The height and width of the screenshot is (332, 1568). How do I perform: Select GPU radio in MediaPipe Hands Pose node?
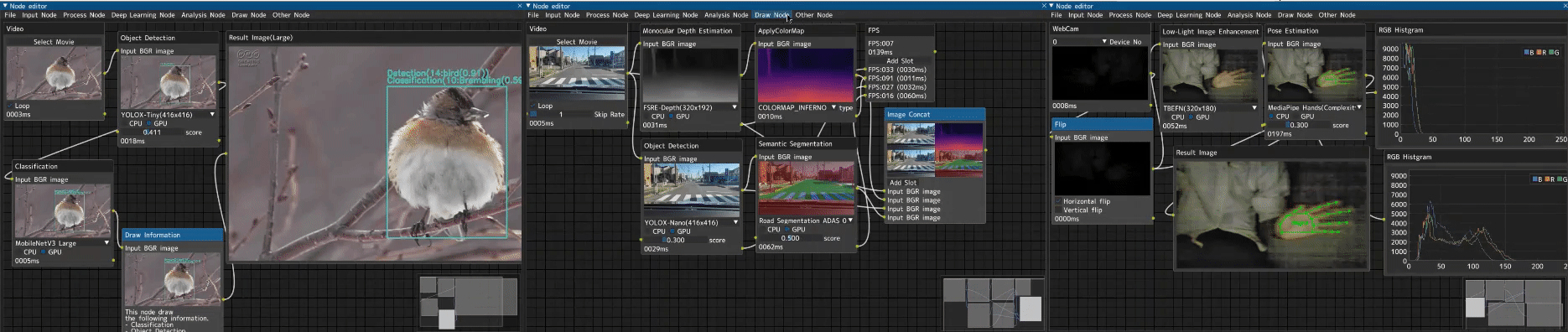pyautogui.click(x=1295, y=117)
